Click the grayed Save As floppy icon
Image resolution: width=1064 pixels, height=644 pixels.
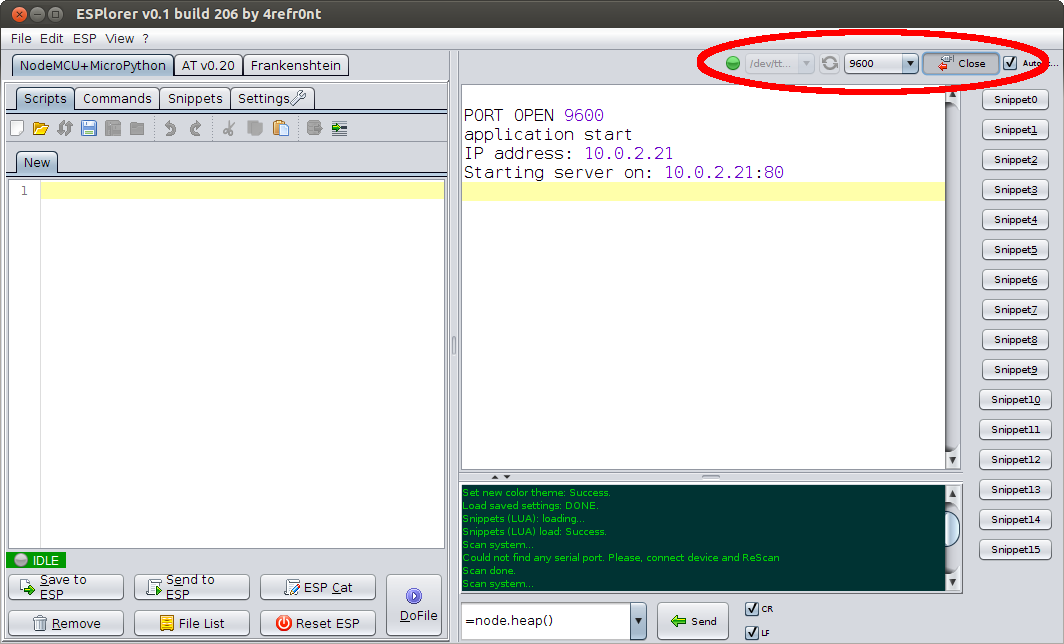113,128
